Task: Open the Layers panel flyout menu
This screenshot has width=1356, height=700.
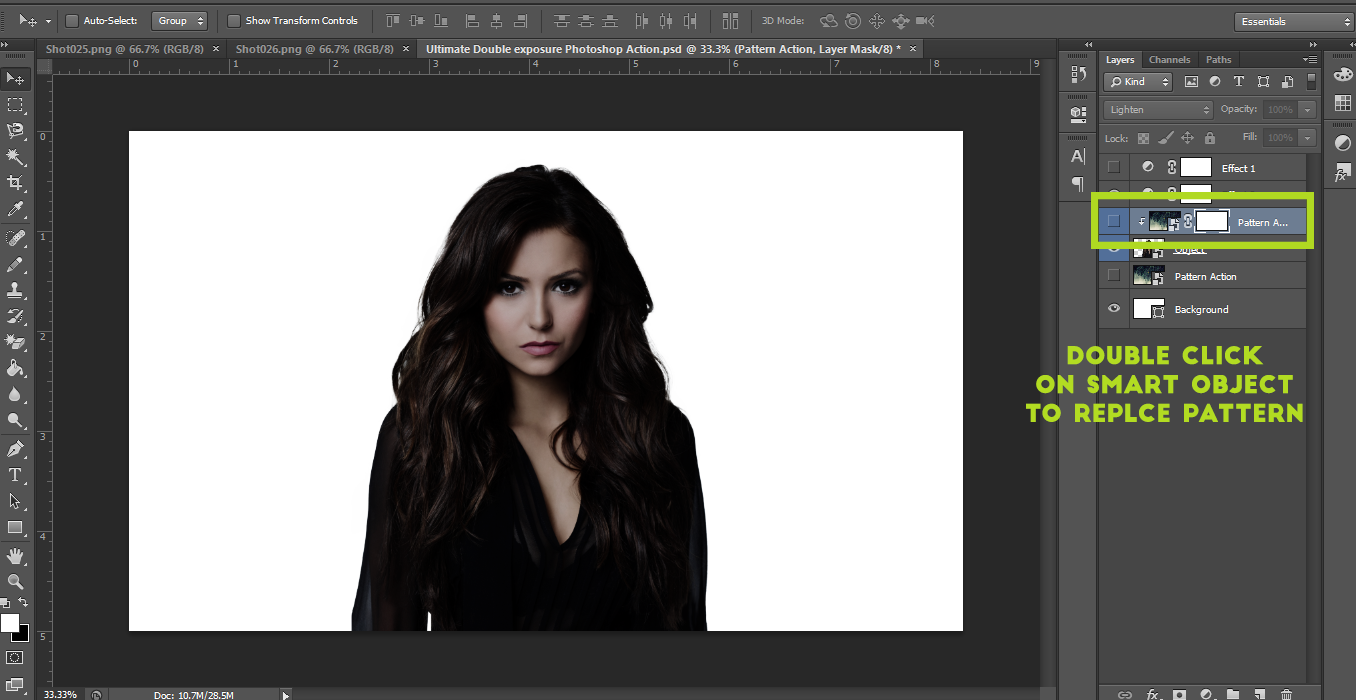Action: [1311, 60]
